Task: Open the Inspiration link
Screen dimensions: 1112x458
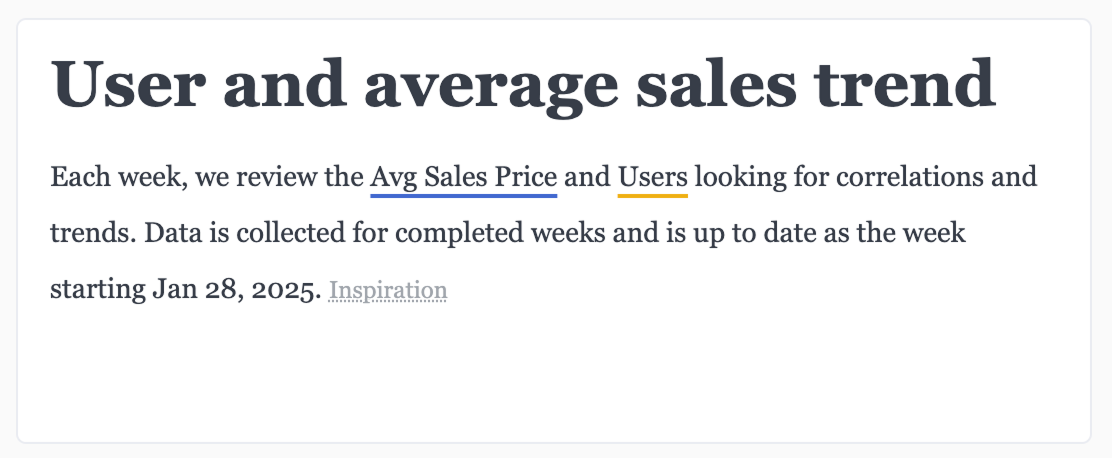Action: [x=387, y=291]
